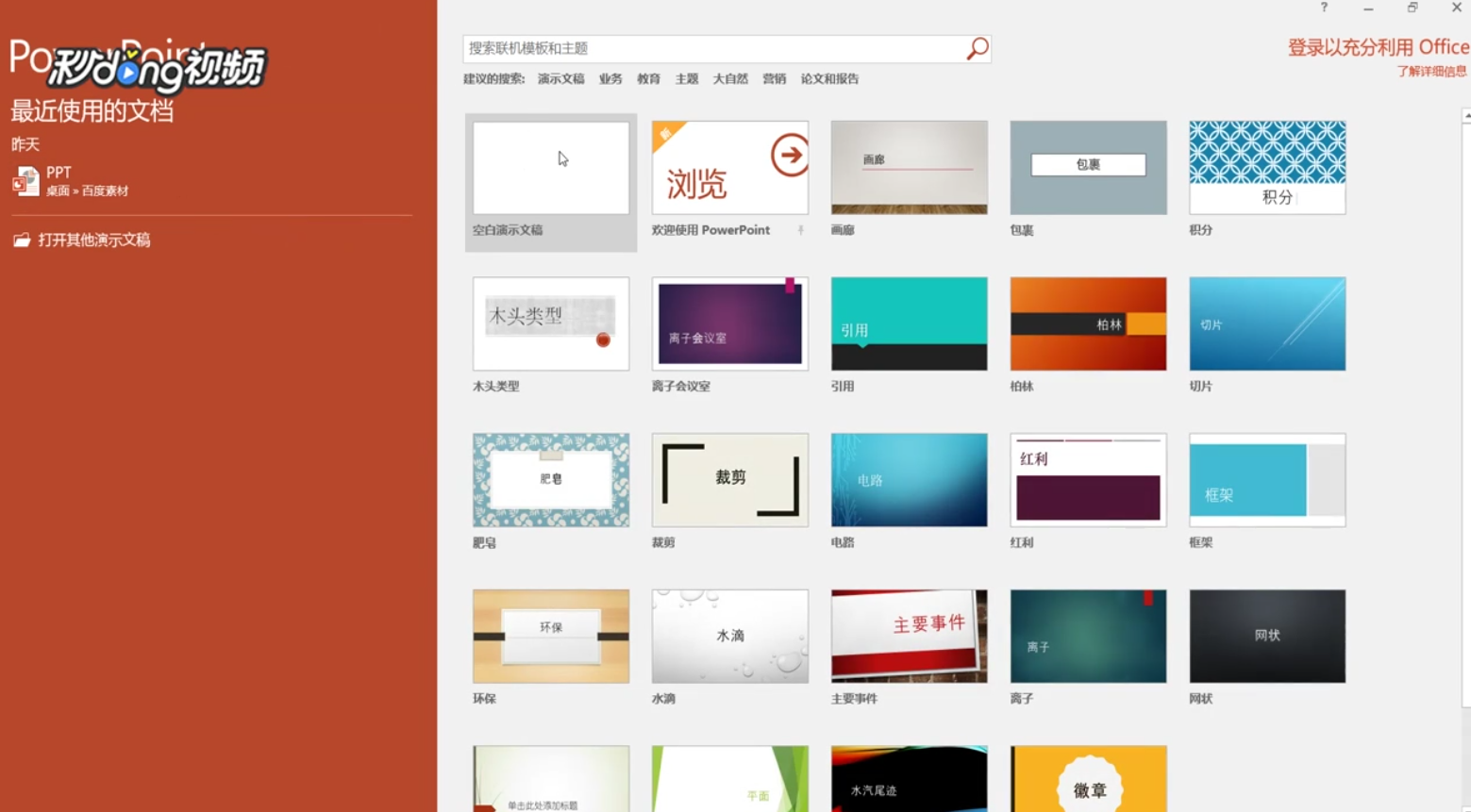Choose the 离子会议室 template thumbnail
This screenshot has width=1471, height=812.
pyautogui.click(x=730, y=323)
